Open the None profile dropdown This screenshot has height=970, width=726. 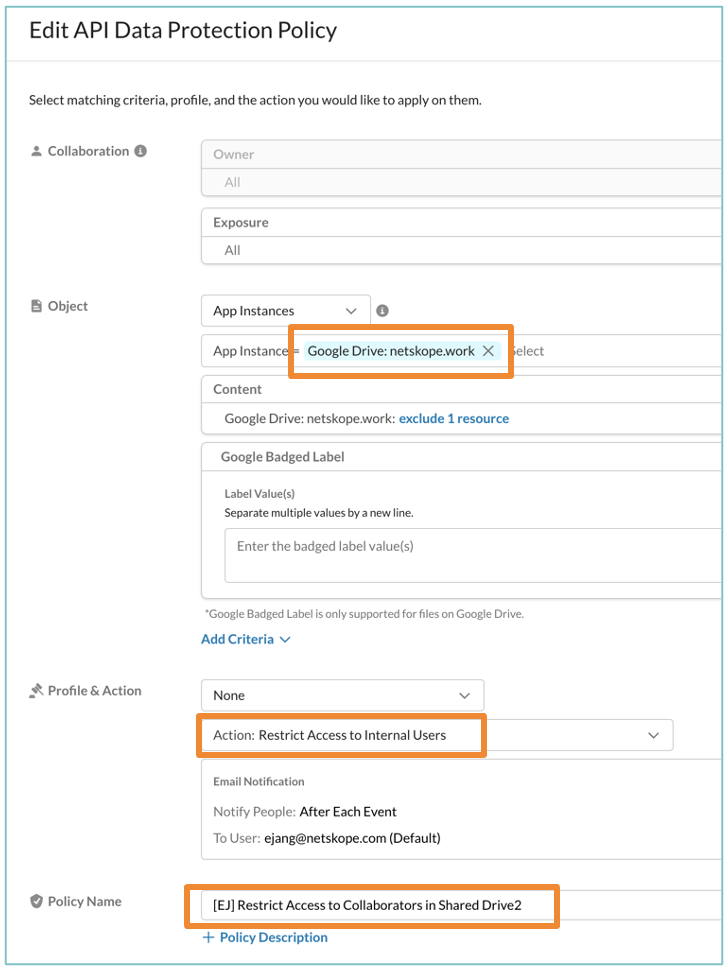point(343,694)
